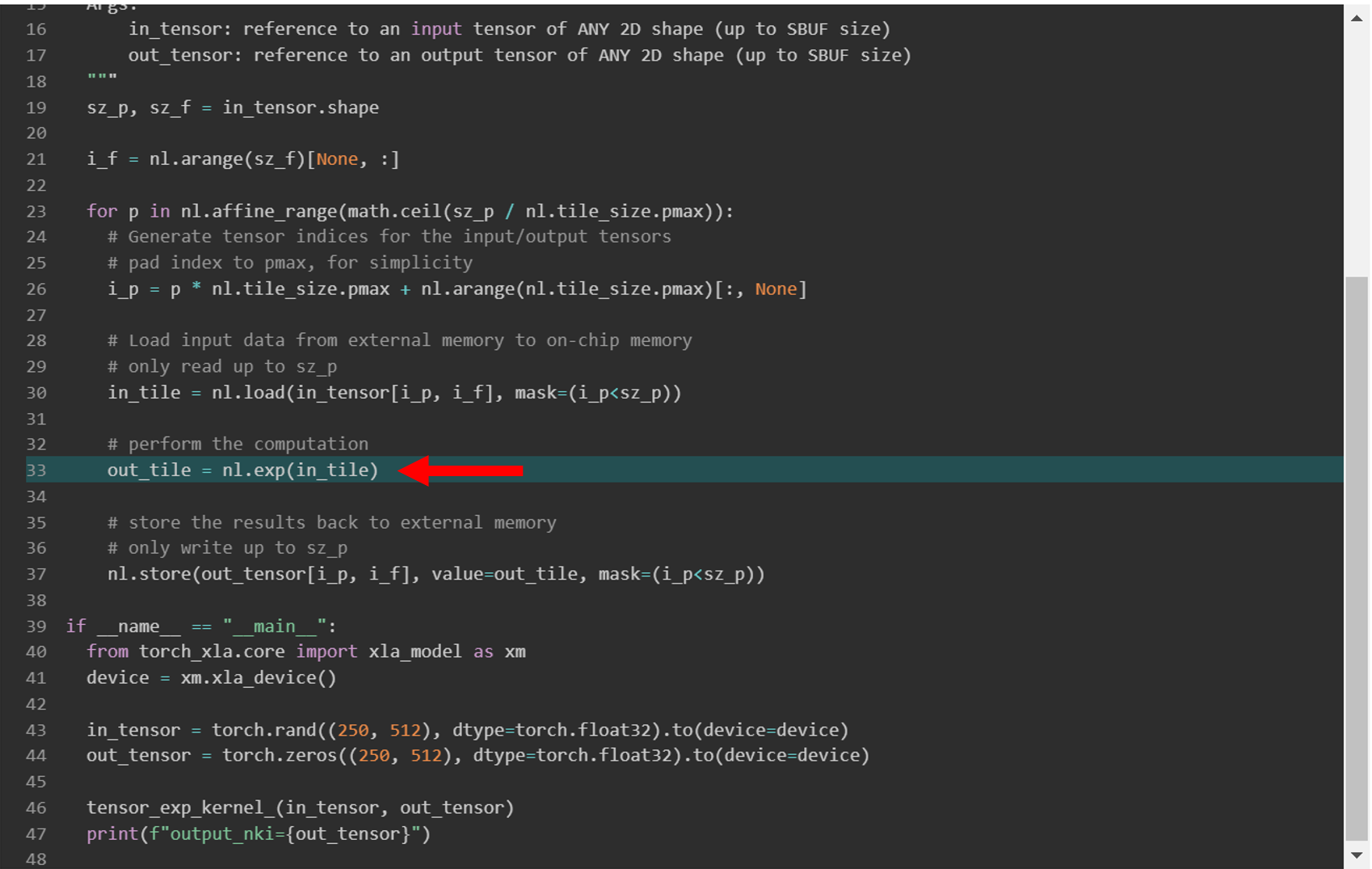Click the for loop on line 23
The height and width of the screenshot is (869, 1372).
coord(103,211)
